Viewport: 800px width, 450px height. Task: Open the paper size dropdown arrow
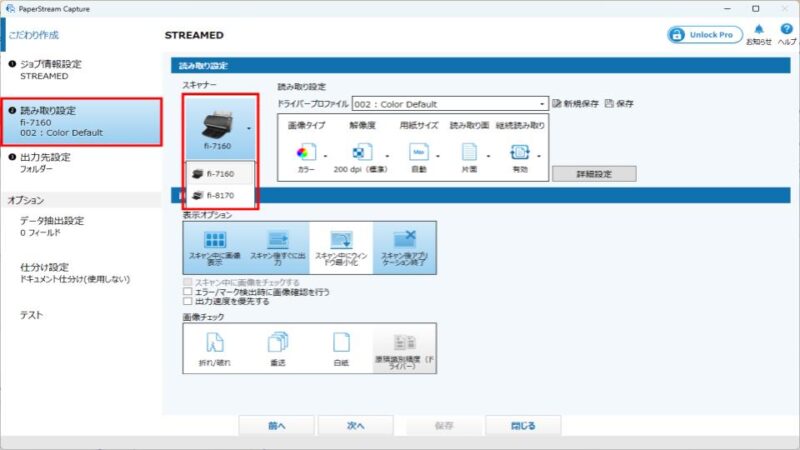pyautogui.click(x=438, y=156)
